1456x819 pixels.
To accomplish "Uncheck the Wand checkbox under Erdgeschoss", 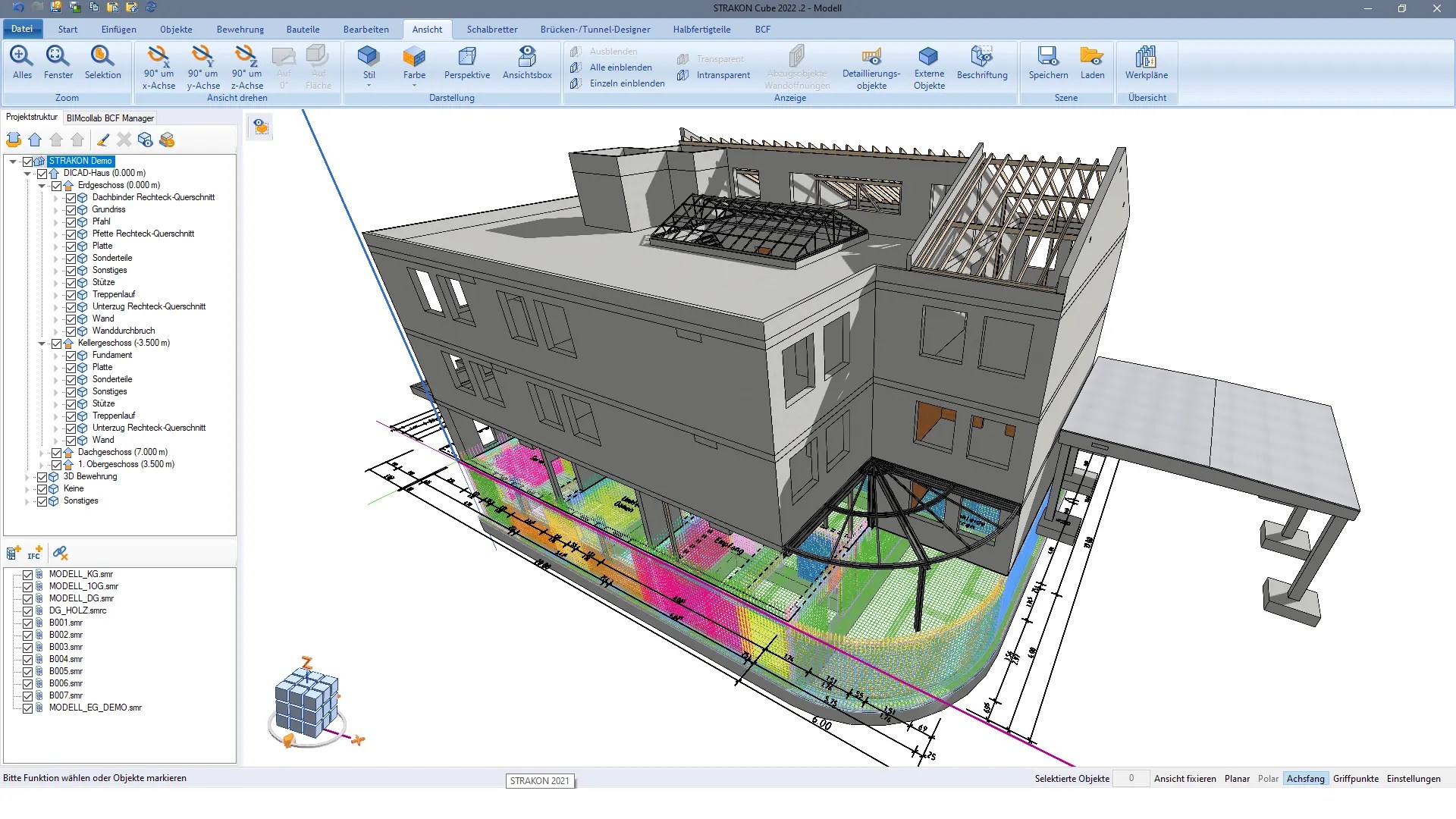I will 72,319.
